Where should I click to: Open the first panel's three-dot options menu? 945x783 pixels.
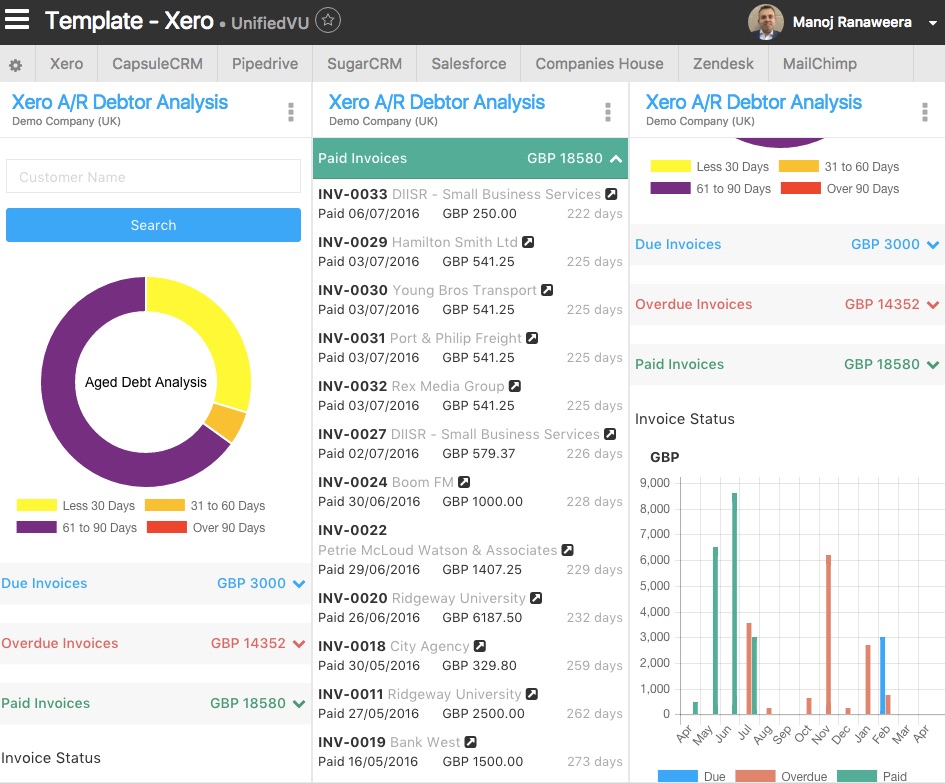click(291, 112)
